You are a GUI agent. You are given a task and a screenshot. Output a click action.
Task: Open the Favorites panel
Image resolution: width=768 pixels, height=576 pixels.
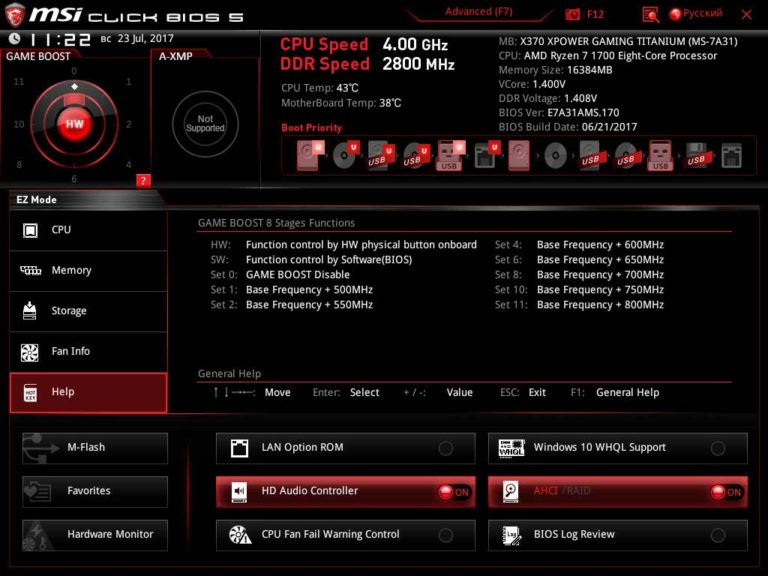95,491
